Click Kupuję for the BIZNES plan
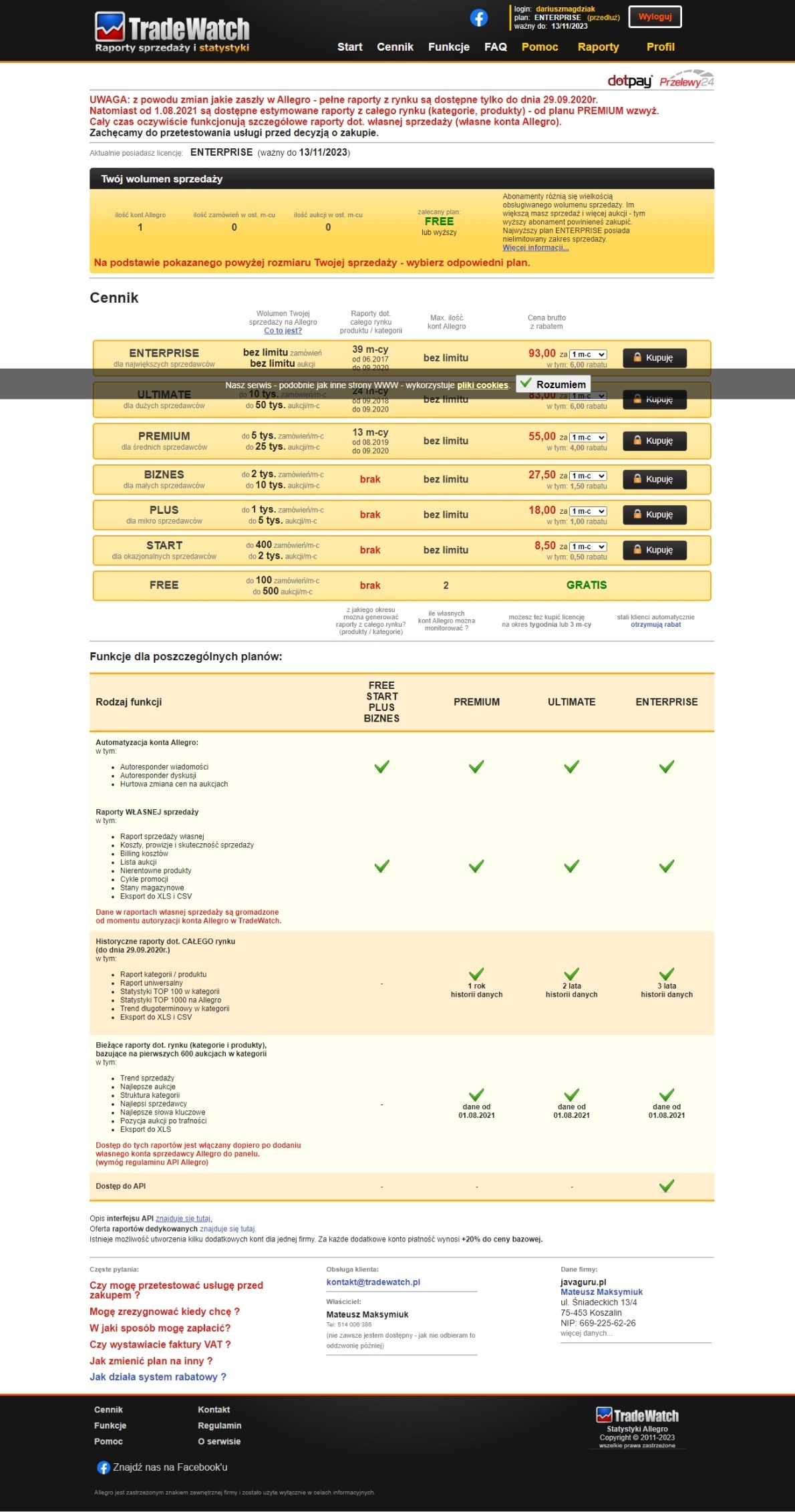This screenshot has width=795, height=1512. tap(654, 479)
